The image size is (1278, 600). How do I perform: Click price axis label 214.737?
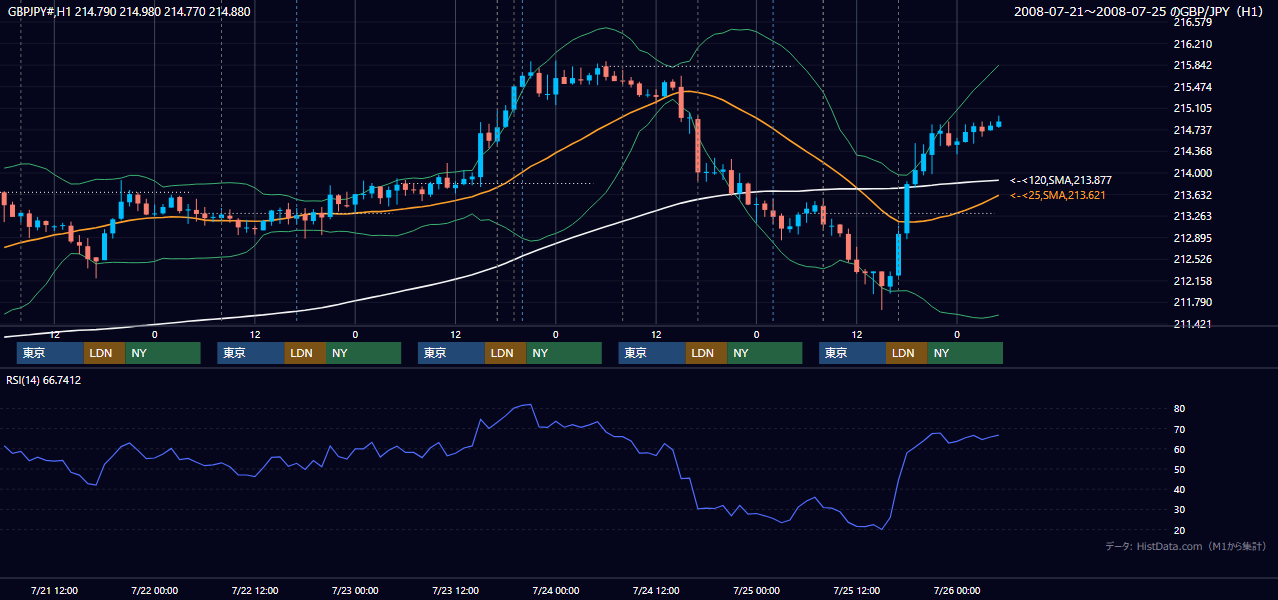pos(1193,130)
